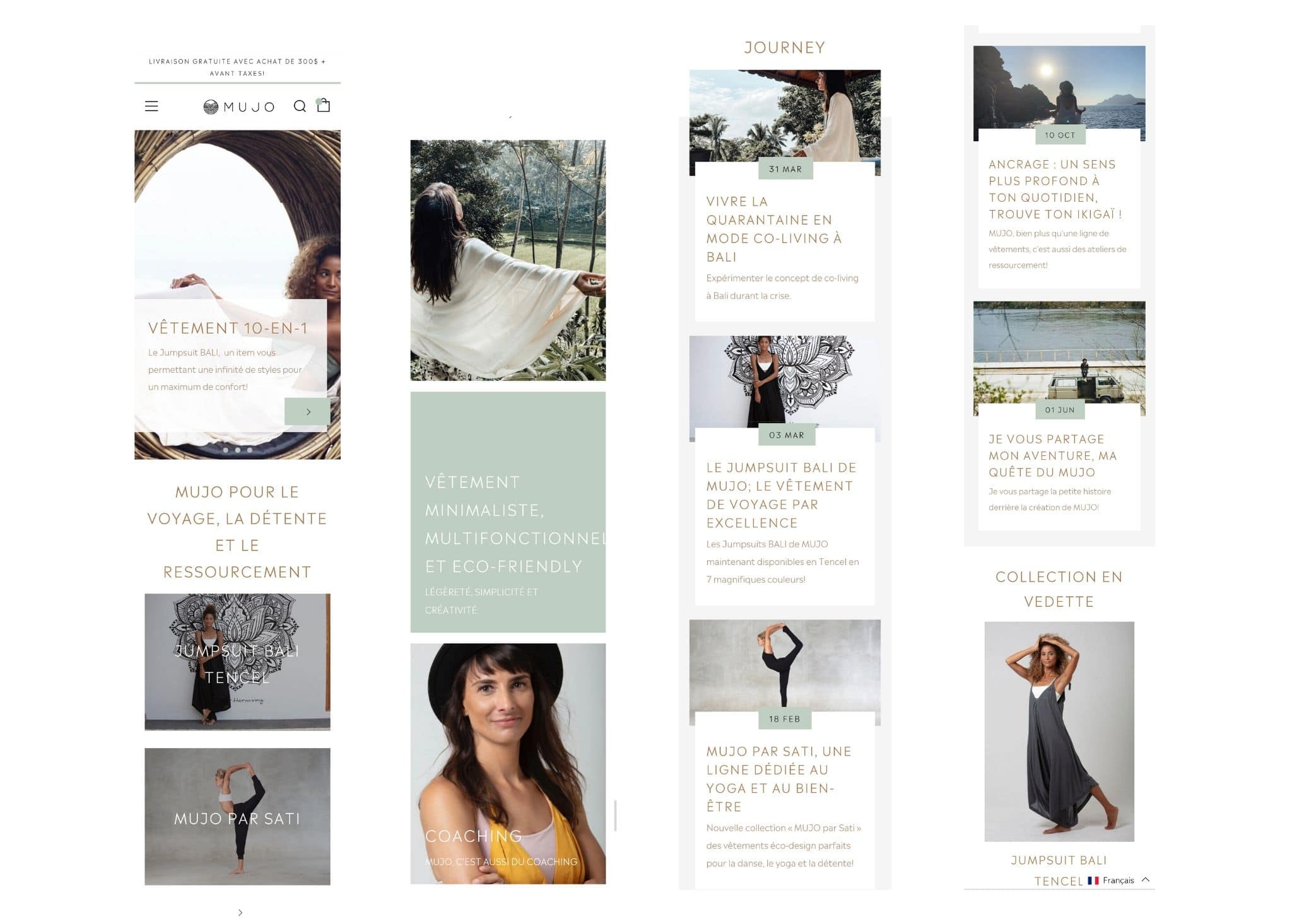The width and height of the screenshot is (1292, 924).
Task: Open the Jumpsuit Bali Tencel collection tile
Action: (x=237, y=662)
